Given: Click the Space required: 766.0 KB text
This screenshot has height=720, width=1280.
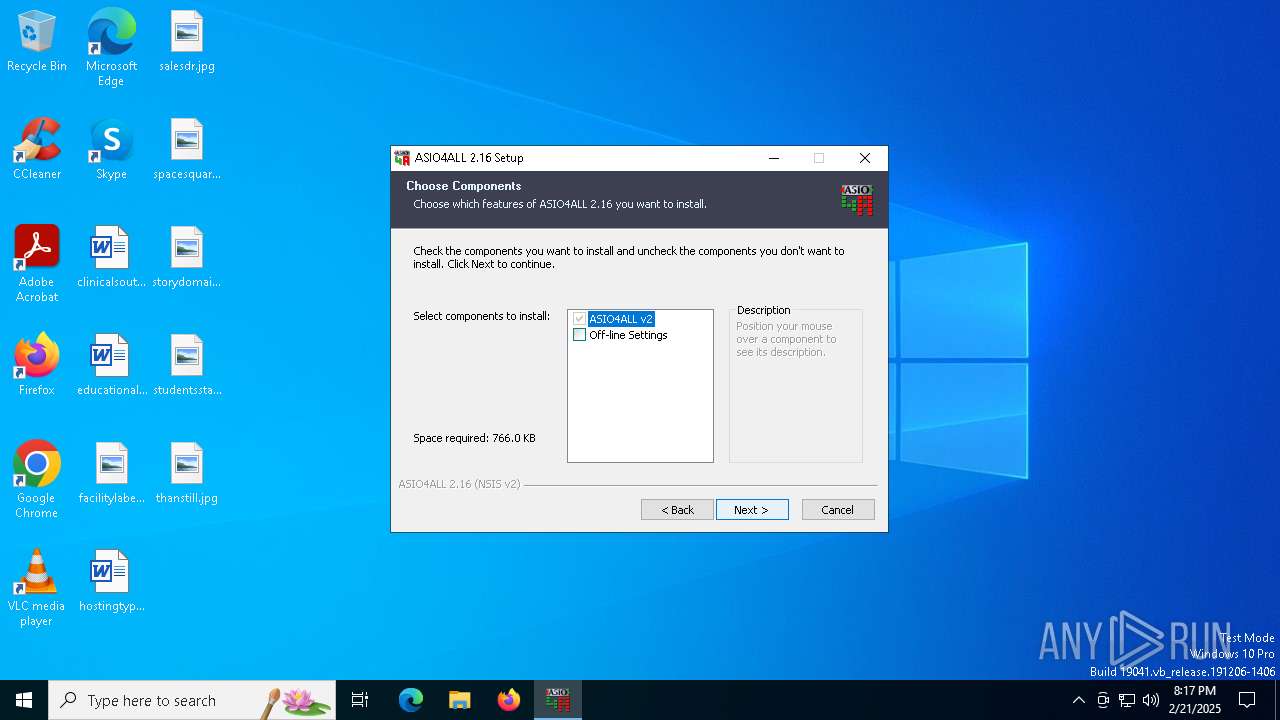Looking at the screenshot, I should (x=474, y=438).
